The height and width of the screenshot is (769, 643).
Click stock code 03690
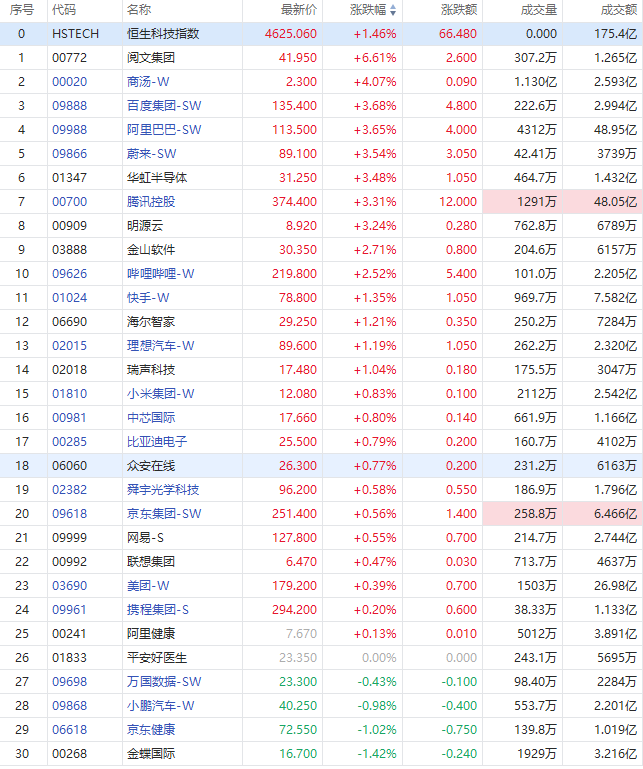point(70,586)
